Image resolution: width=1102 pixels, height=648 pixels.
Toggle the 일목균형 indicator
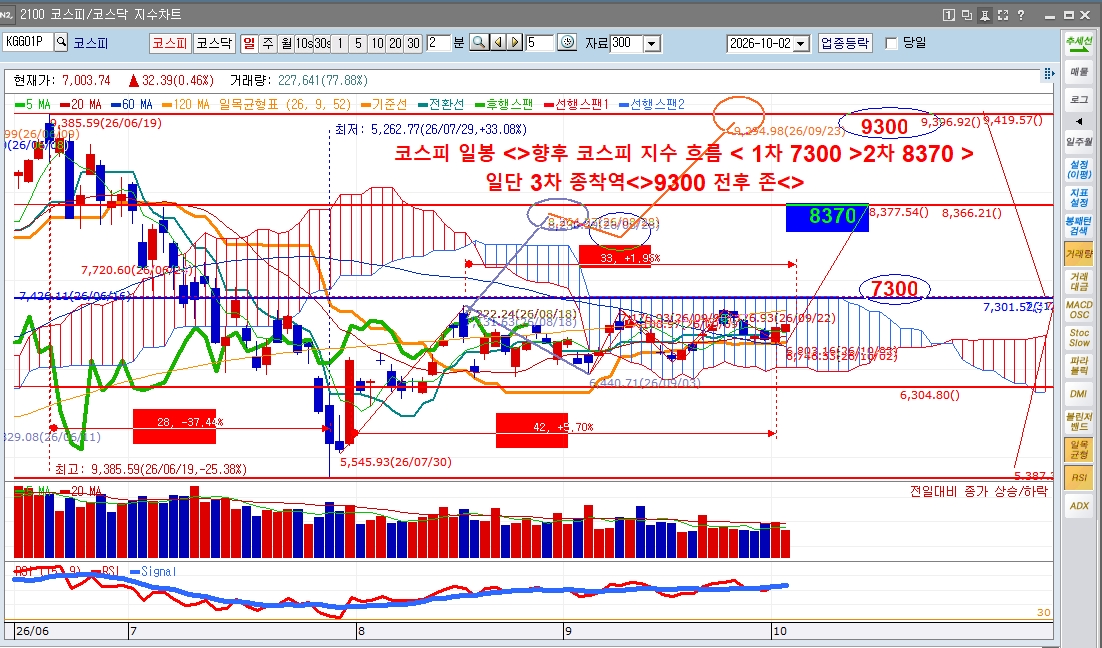click(1079, 450)
